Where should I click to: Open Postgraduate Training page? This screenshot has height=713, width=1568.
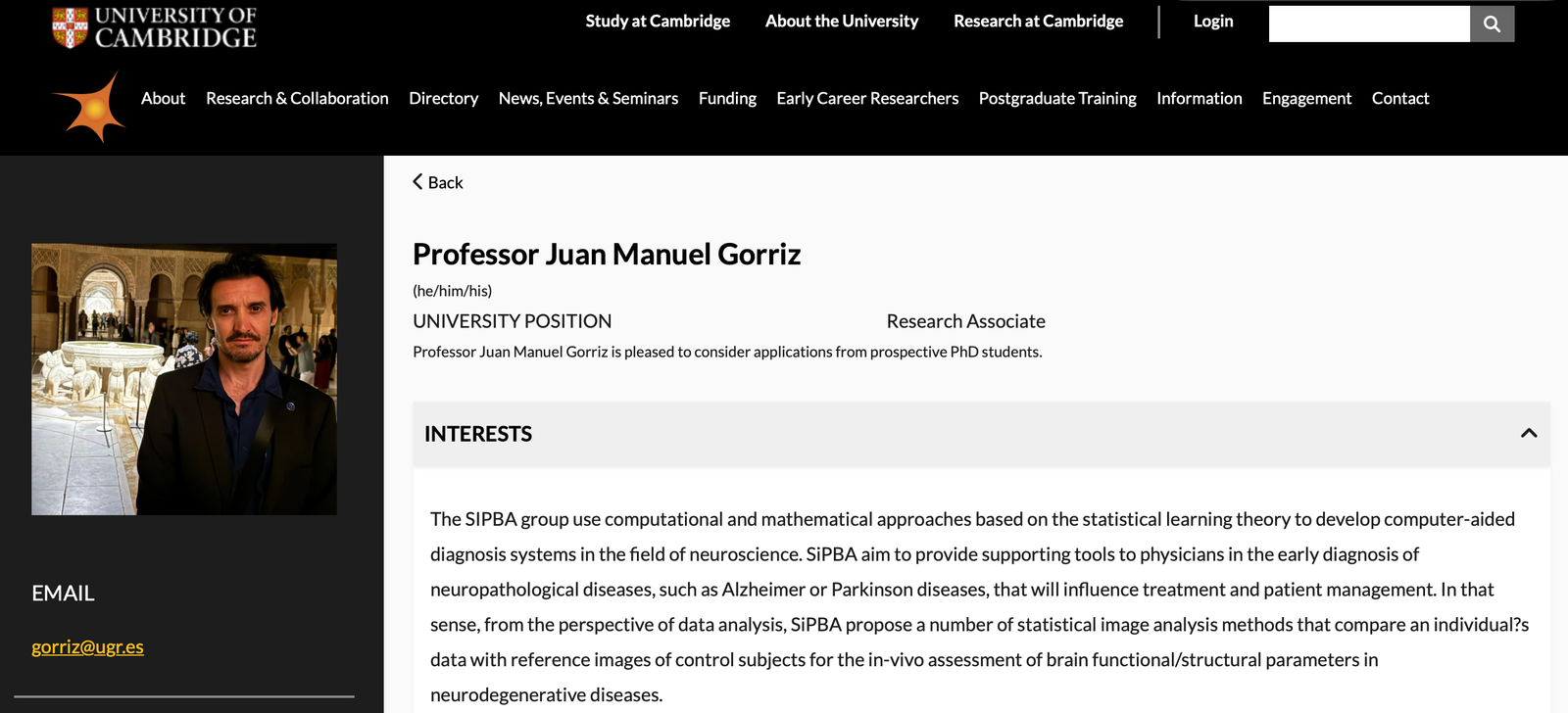(x=1057, y=98)
